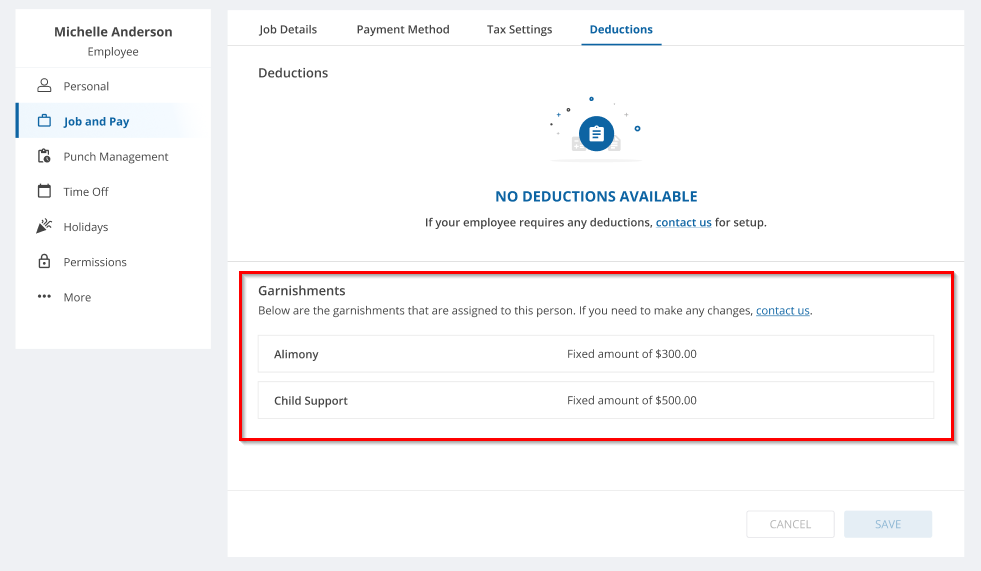Click the Michelle Anderson employee name
The image size is (981, 571).
pos(113,31)
